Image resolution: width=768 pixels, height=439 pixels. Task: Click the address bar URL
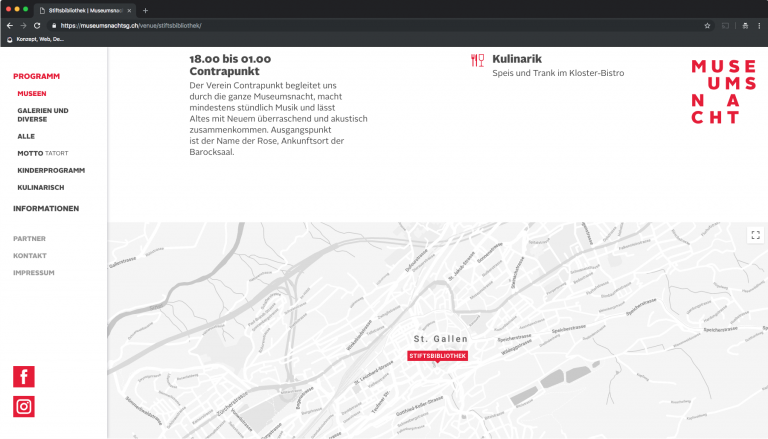point(131,25)
